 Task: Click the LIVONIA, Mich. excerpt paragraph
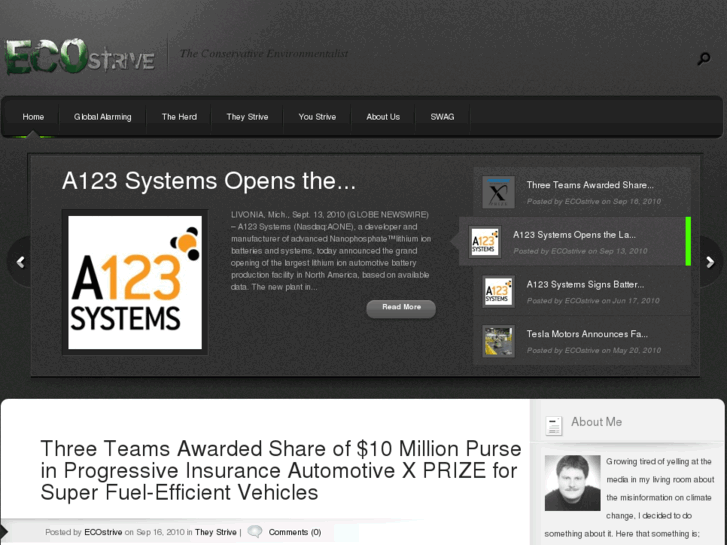[x=331, y=251]
